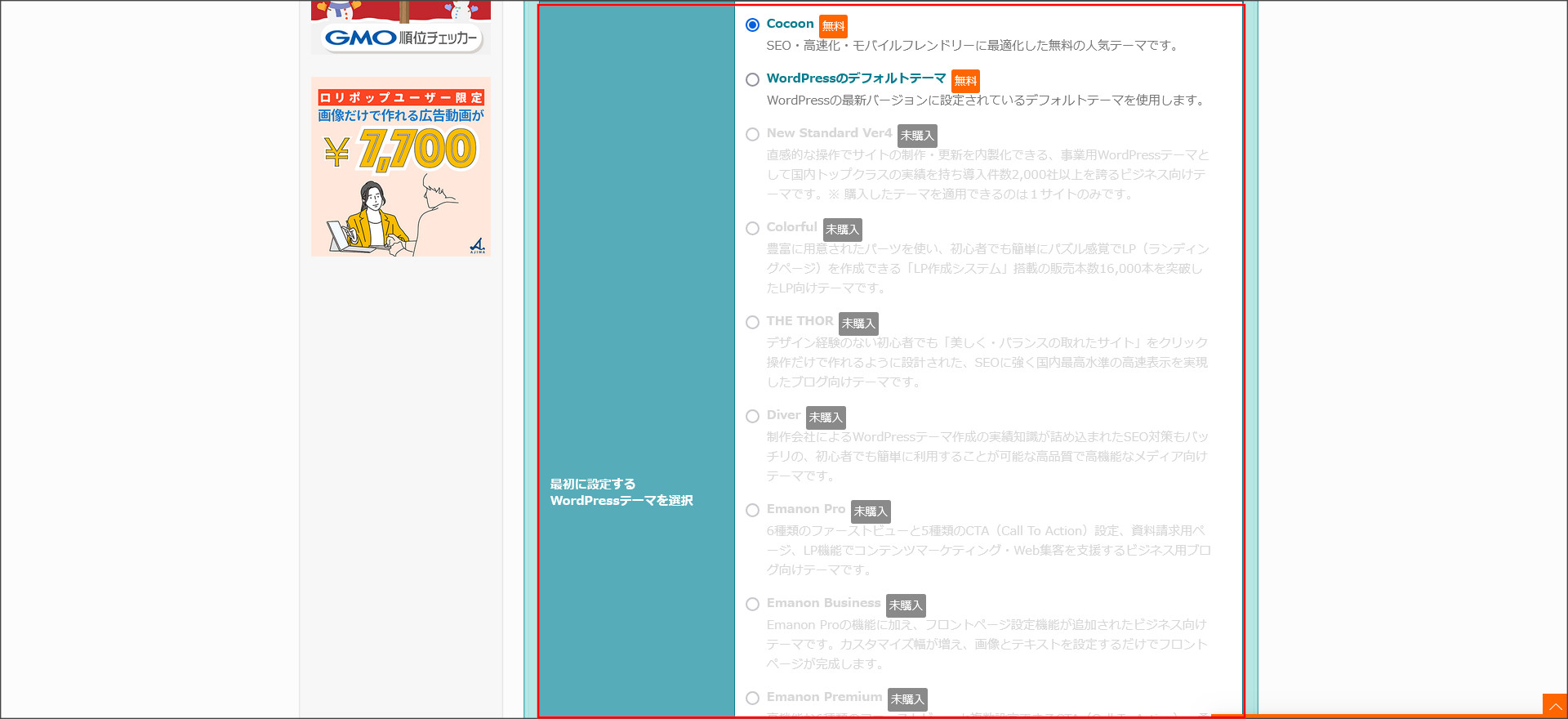Select the Emanon Premium radio button

[x=753, y=699]
